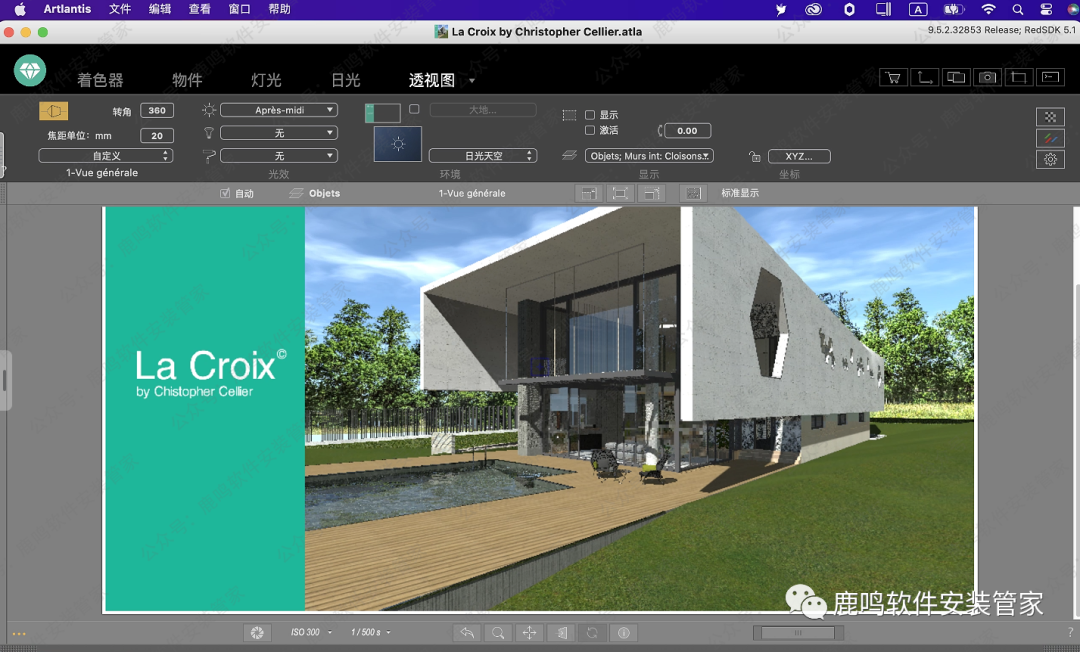
Task: Select the pan move tool at bottom
Action: [x=529, y=632]
